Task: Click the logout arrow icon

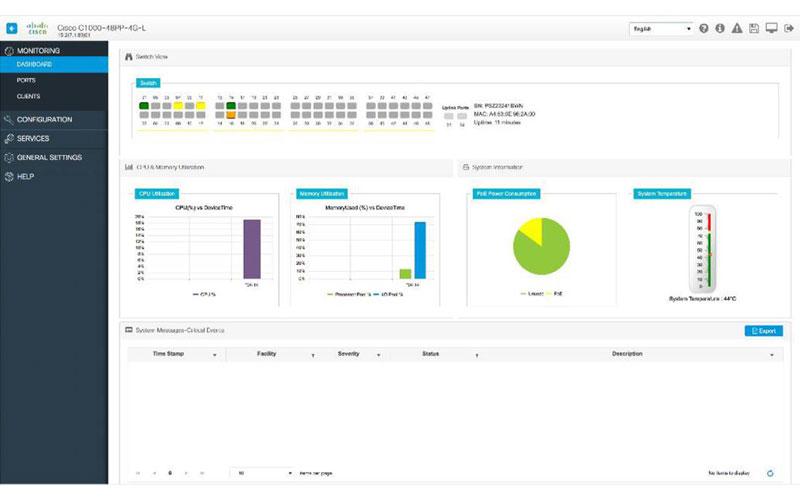Action: pyautogui.click(x=788, y=29)
